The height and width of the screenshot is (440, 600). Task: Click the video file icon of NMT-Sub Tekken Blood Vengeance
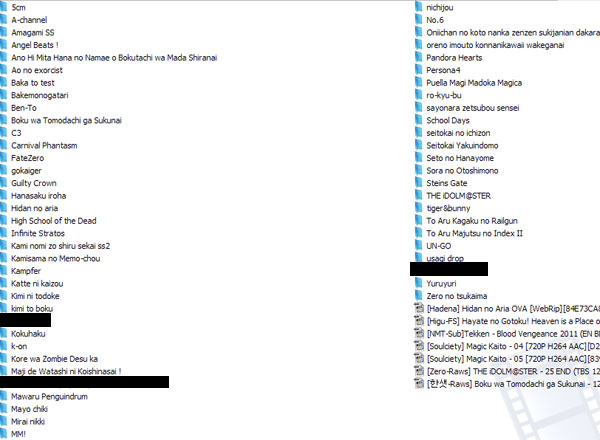[419, 333]
